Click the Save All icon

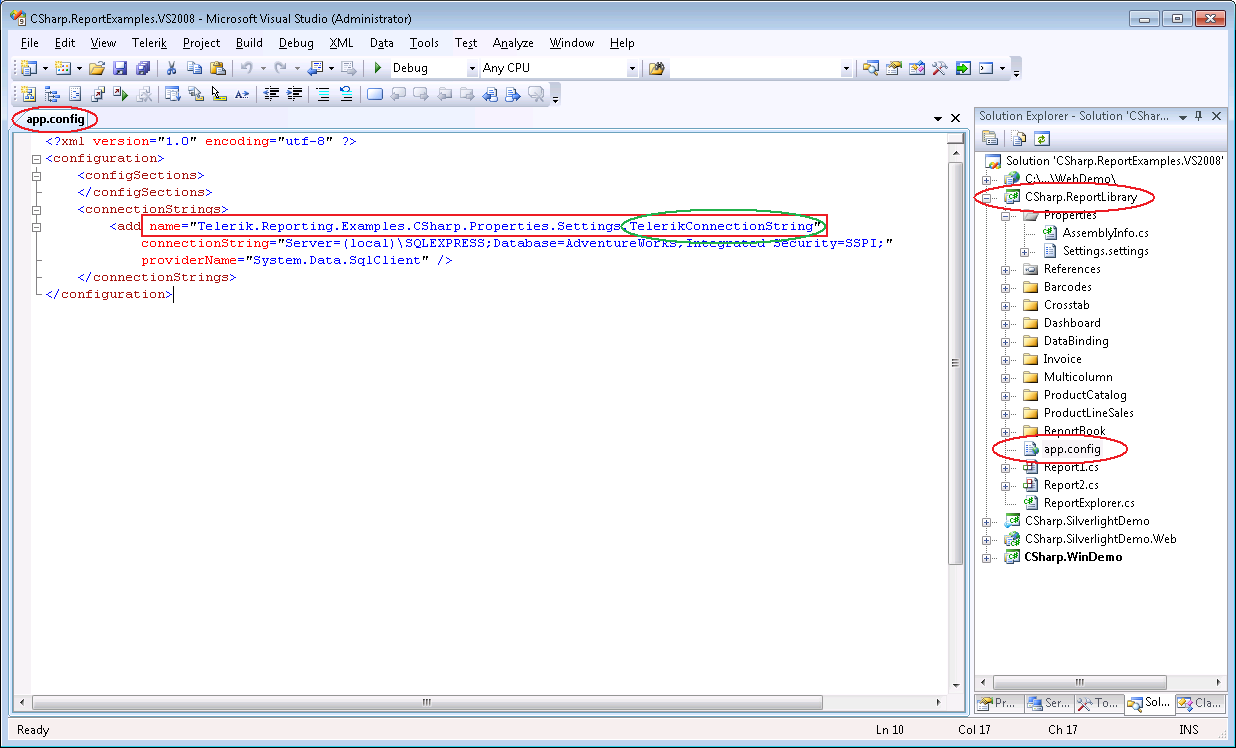tap(143, 68)
